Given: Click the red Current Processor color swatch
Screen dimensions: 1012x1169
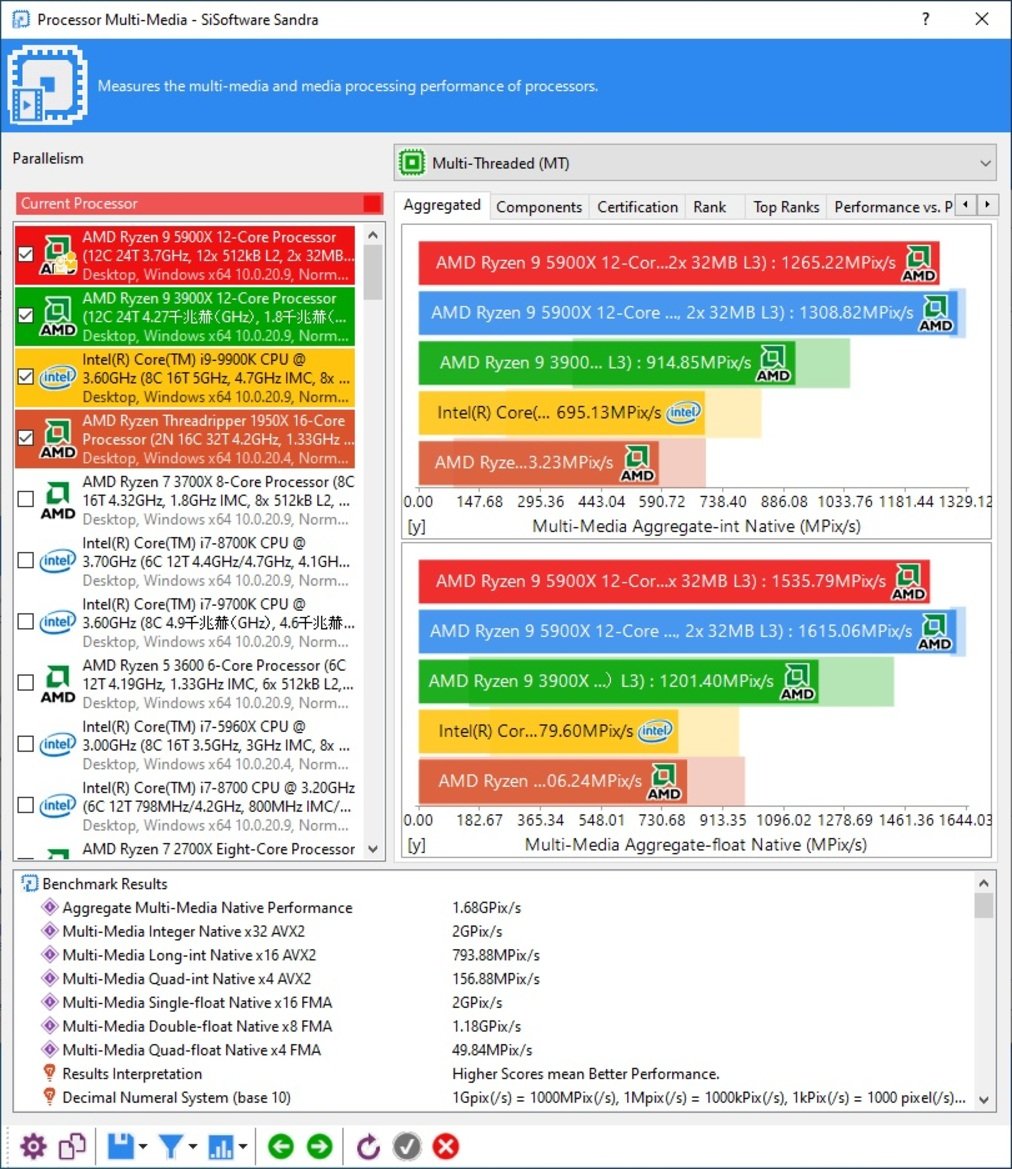Looking at the screenshot, I should (372, 204).
